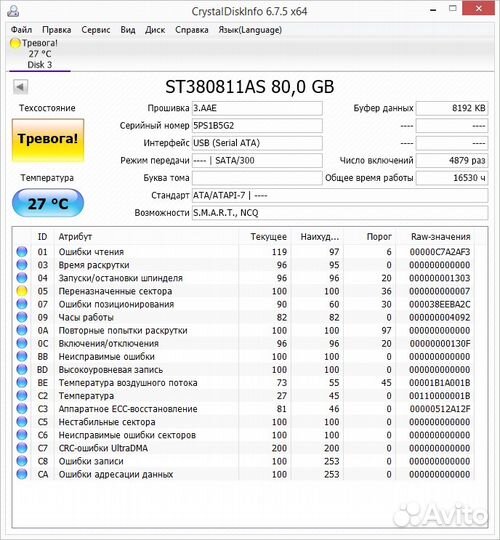Viewport: 500px width, 540px height.
Task: Open the Диск menu
Action: click(155, 30)
